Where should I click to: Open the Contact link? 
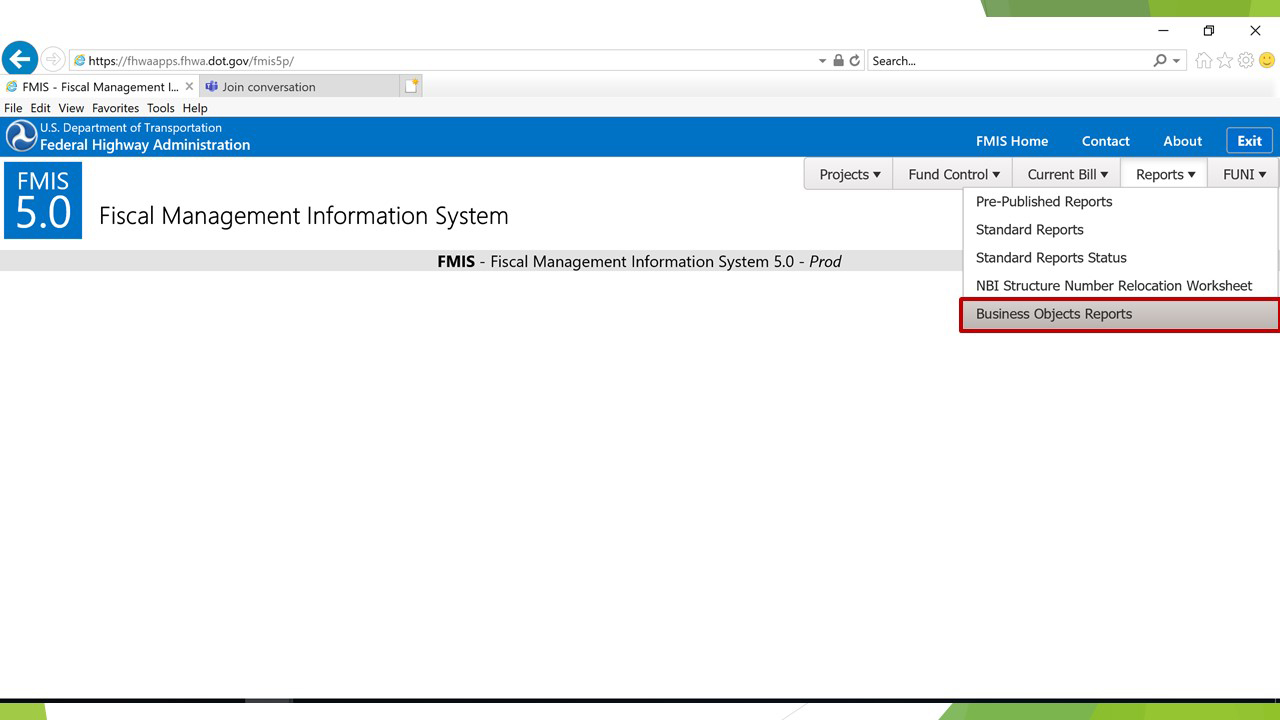tap(1105, 141)
